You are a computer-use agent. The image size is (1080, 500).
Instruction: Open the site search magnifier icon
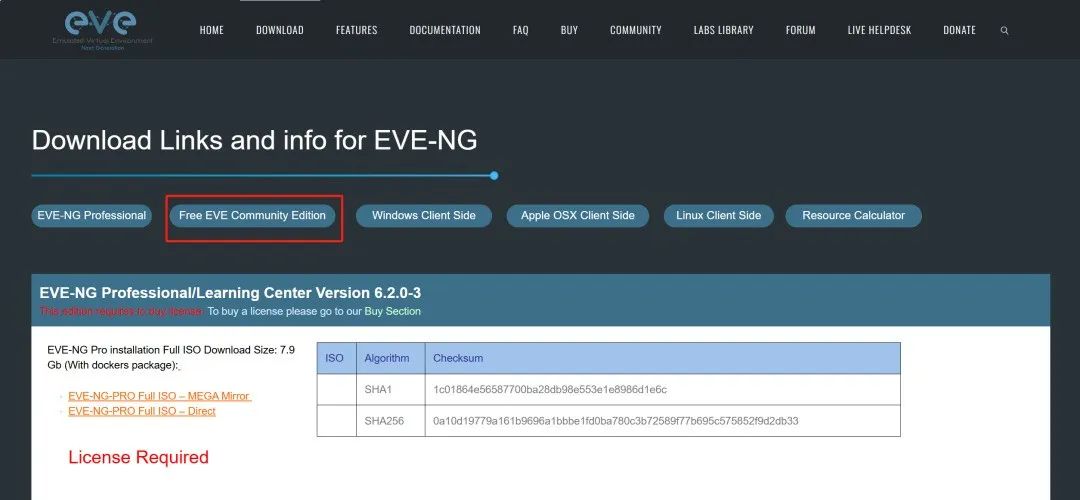tap(1004, 30)
